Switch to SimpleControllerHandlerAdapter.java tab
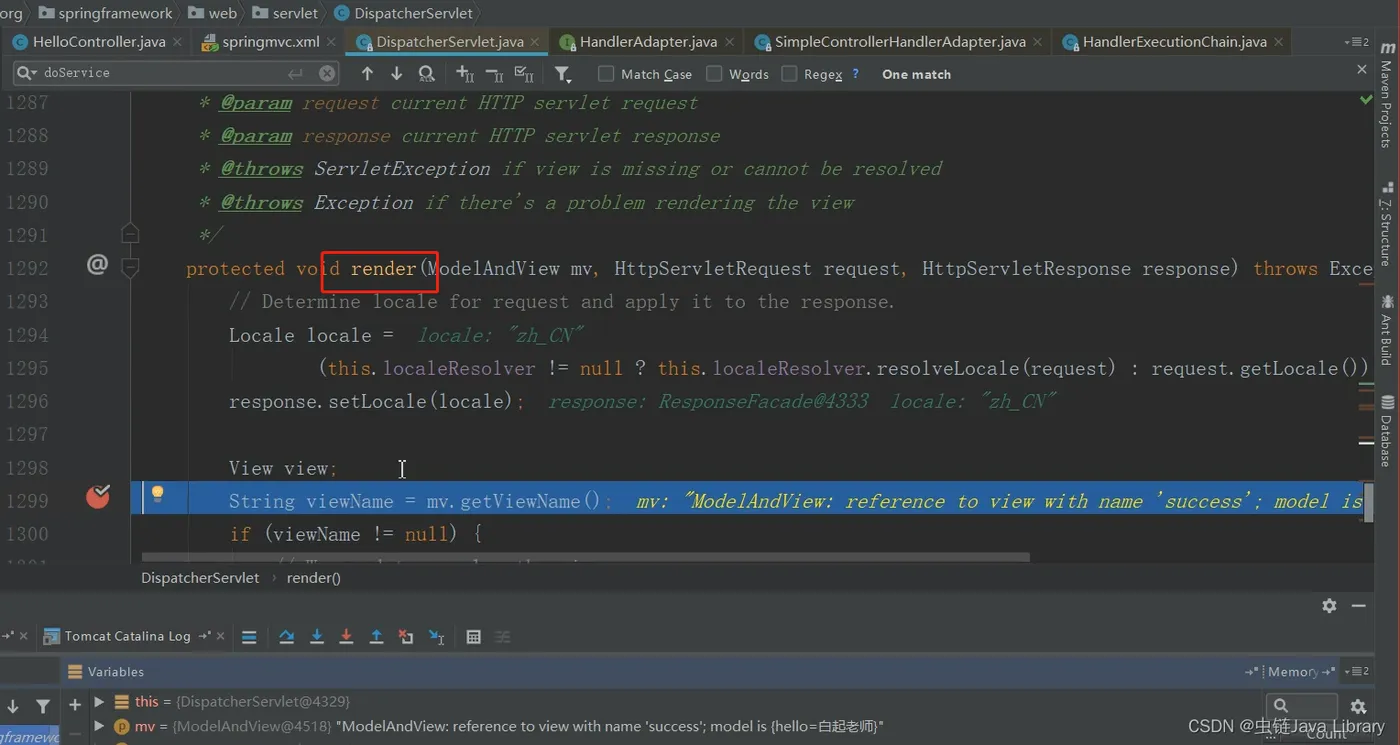This screenshot has height=745, width=1400. [899, 42]
